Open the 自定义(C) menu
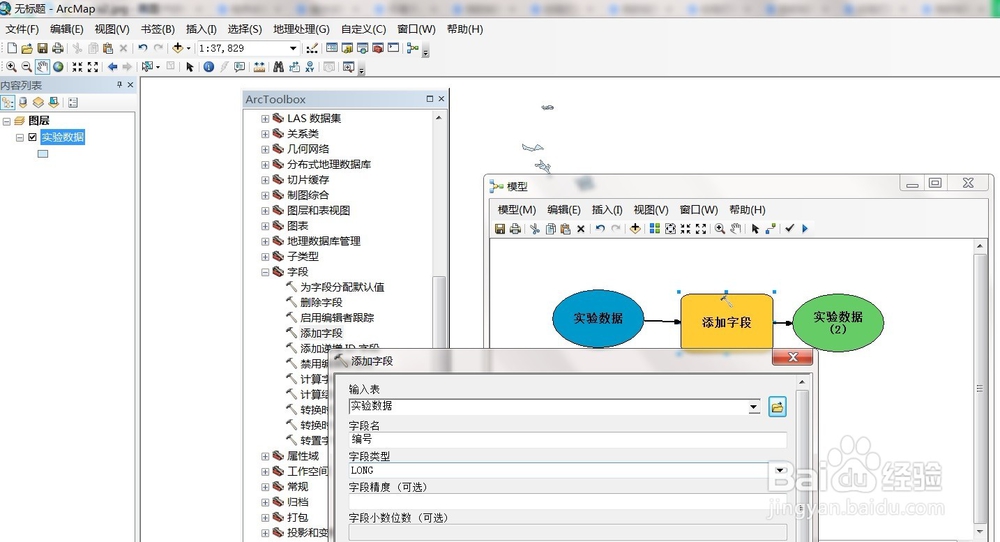 [x=364, y=29]
